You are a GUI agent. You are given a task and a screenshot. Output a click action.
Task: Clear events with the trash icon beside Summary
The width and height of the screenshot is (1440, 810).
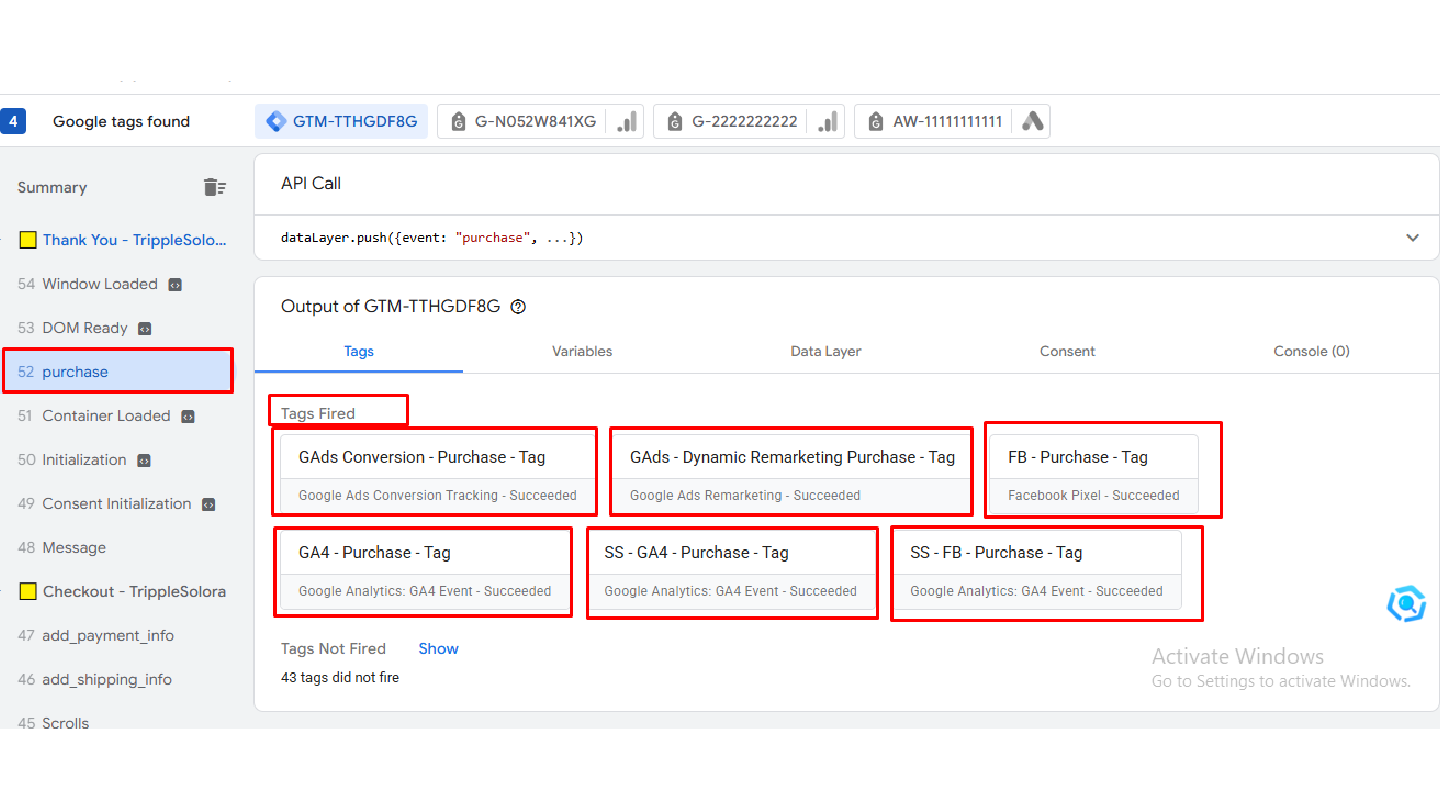pyautogui.click(x=215, y=187)
